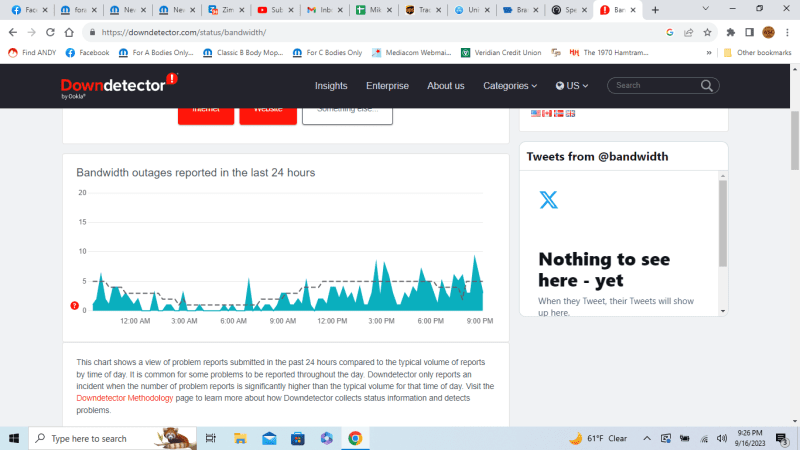Open the For C Bodies Only bookmark
The width and height of the screenshot is (800, 450).
pos(328,53)
